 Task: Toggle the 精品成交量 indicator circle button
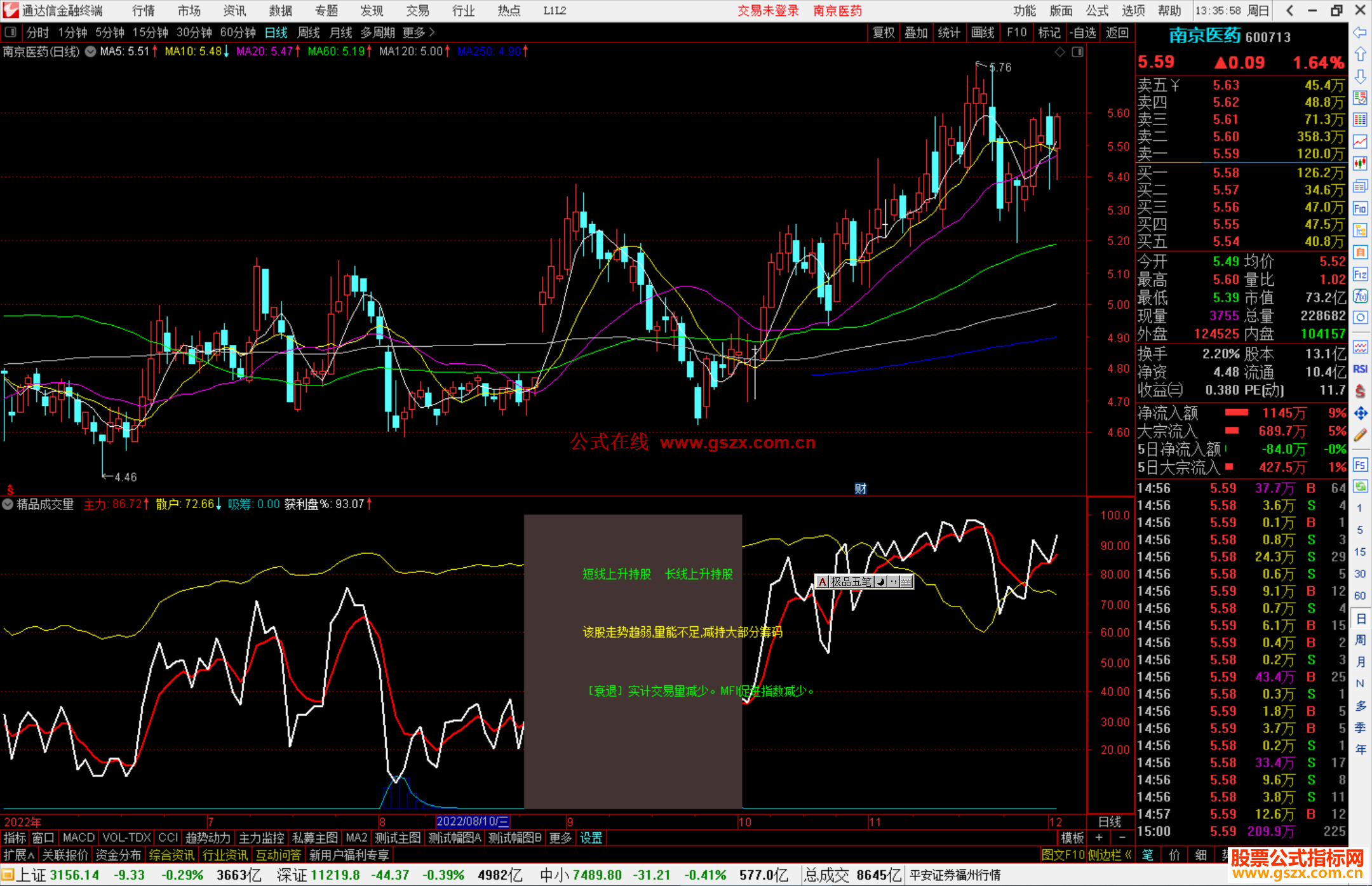tap(8, 504)
